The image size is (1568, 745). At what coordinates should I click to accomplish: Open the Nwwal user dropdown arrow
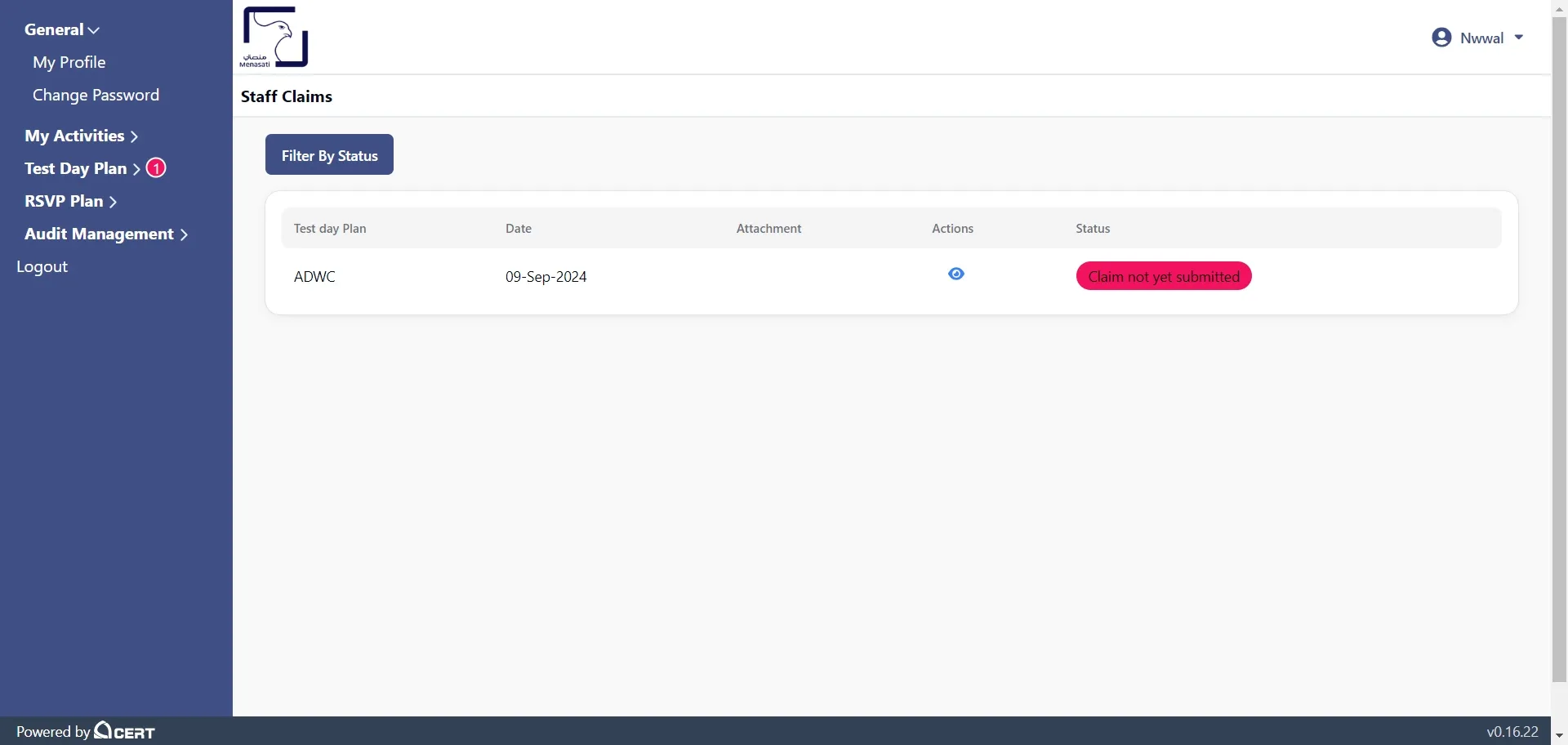pos(1519,38)
